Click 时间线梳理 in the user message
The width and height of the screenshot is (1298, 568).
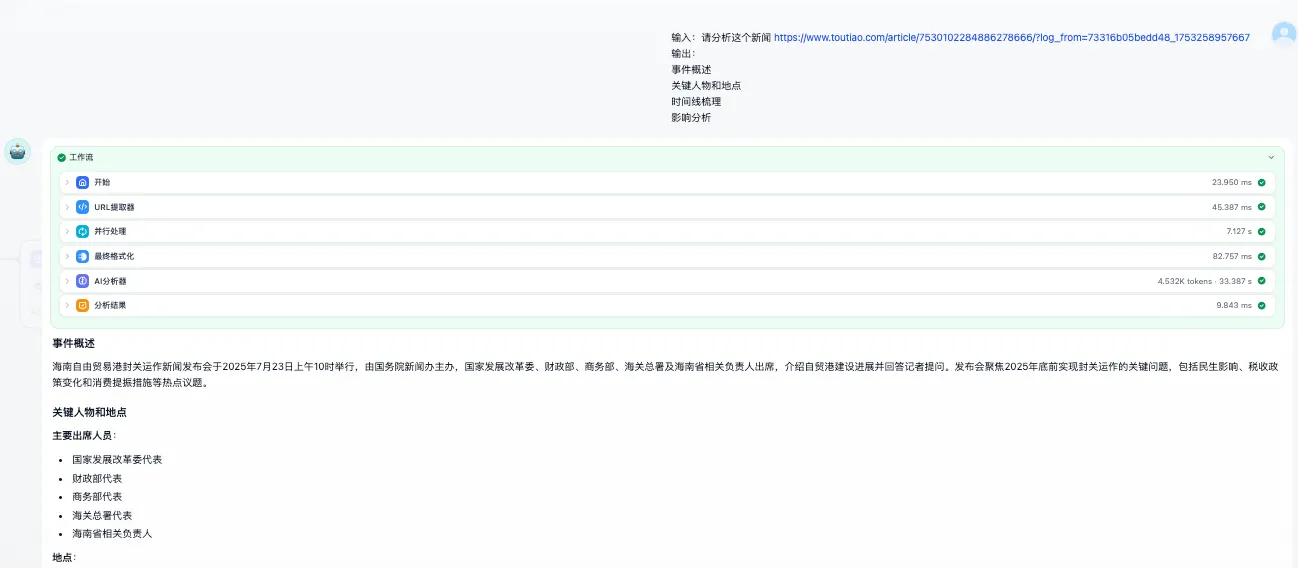point(696,101)
